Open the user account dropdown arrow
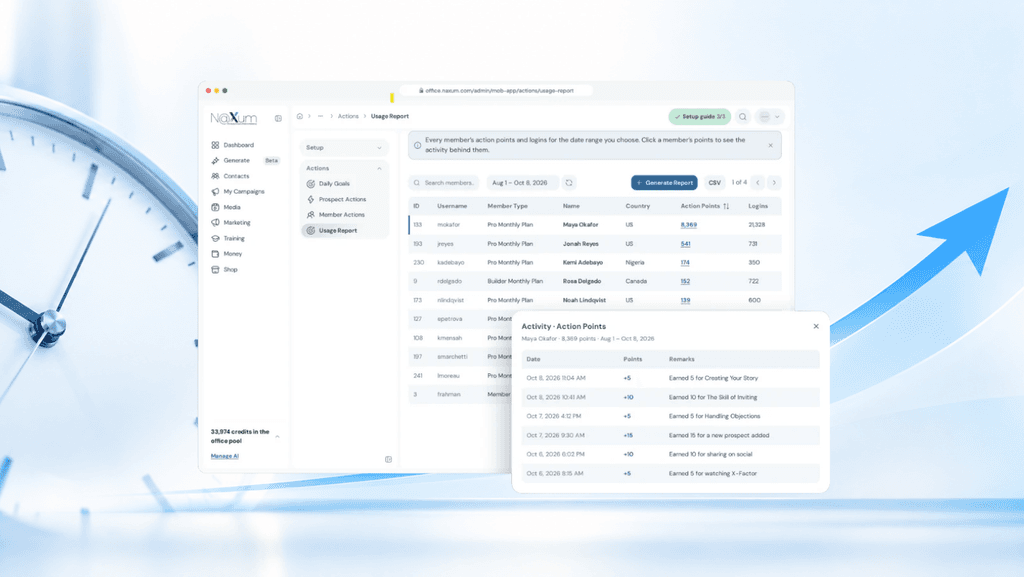Screen dimensions: 1024x577 (777, 117)
